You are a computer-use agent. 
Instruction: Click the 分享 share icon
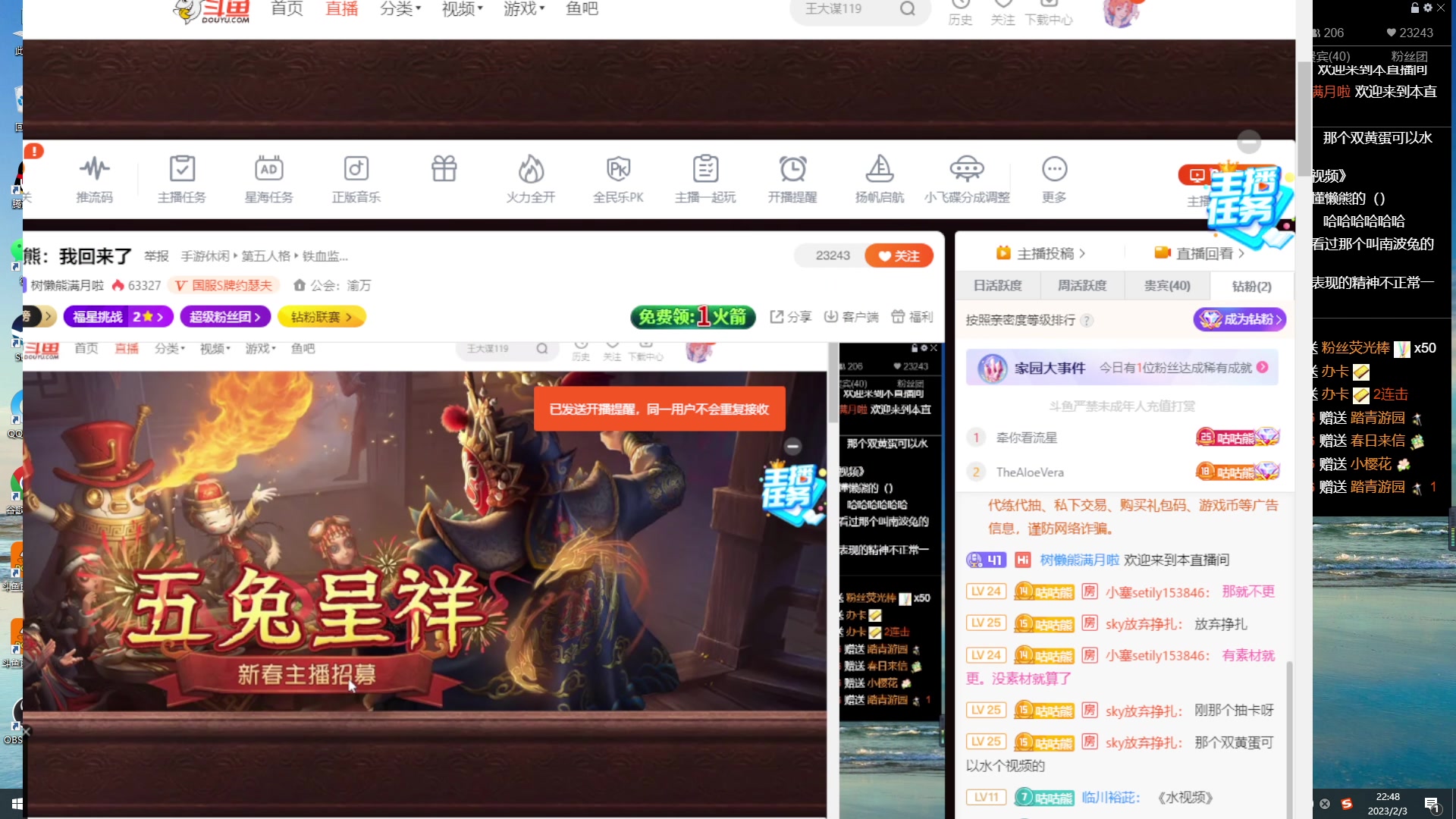tap(791, 317)
